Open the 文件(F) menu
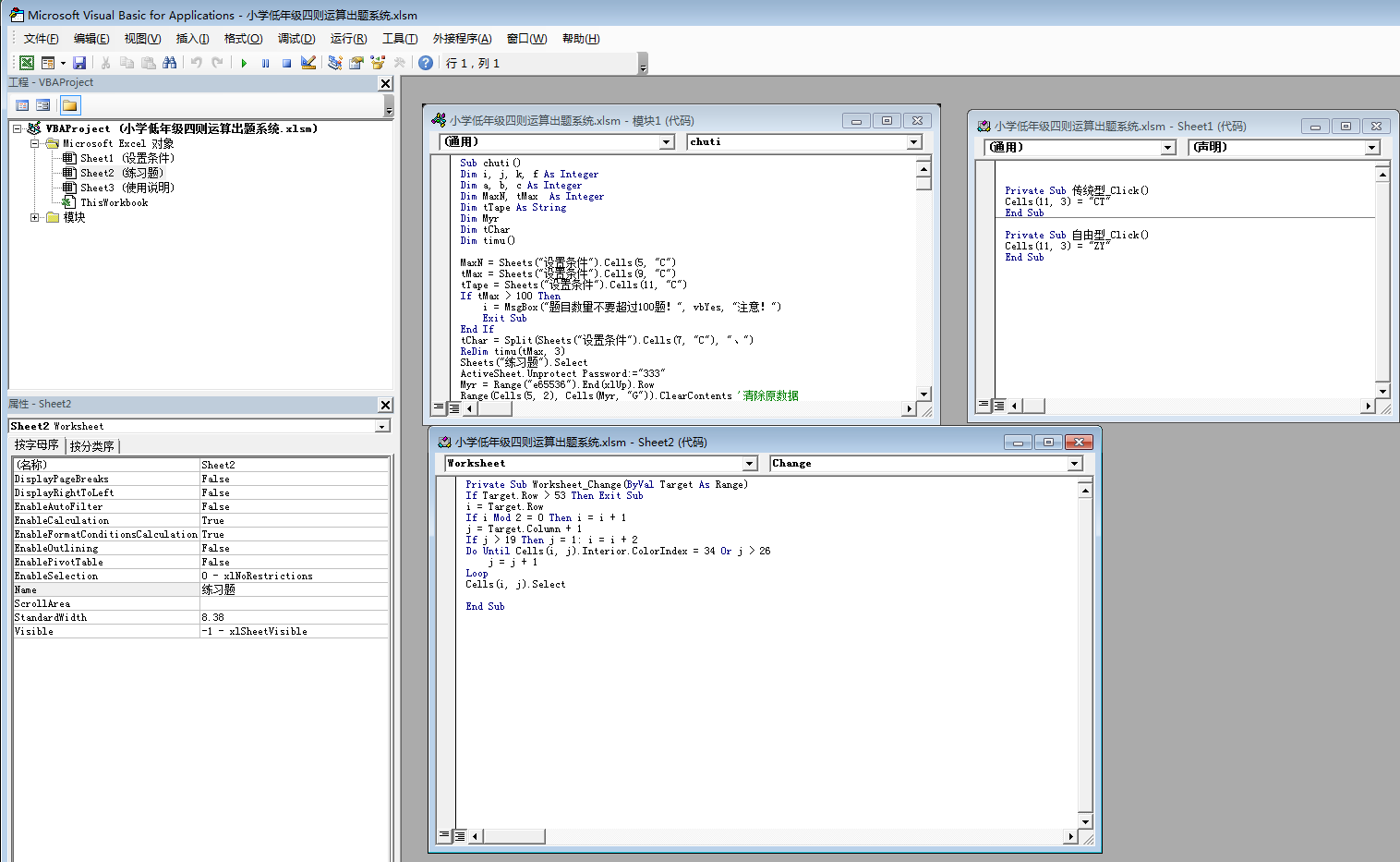This screenshot has width=1400, height=862. point(41,38)
